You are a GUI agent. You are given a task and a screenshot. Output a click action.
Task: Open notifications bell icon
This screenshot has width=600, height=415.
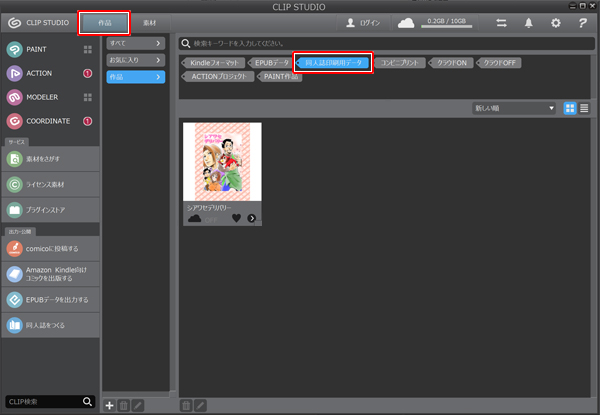tap(528, 23)
